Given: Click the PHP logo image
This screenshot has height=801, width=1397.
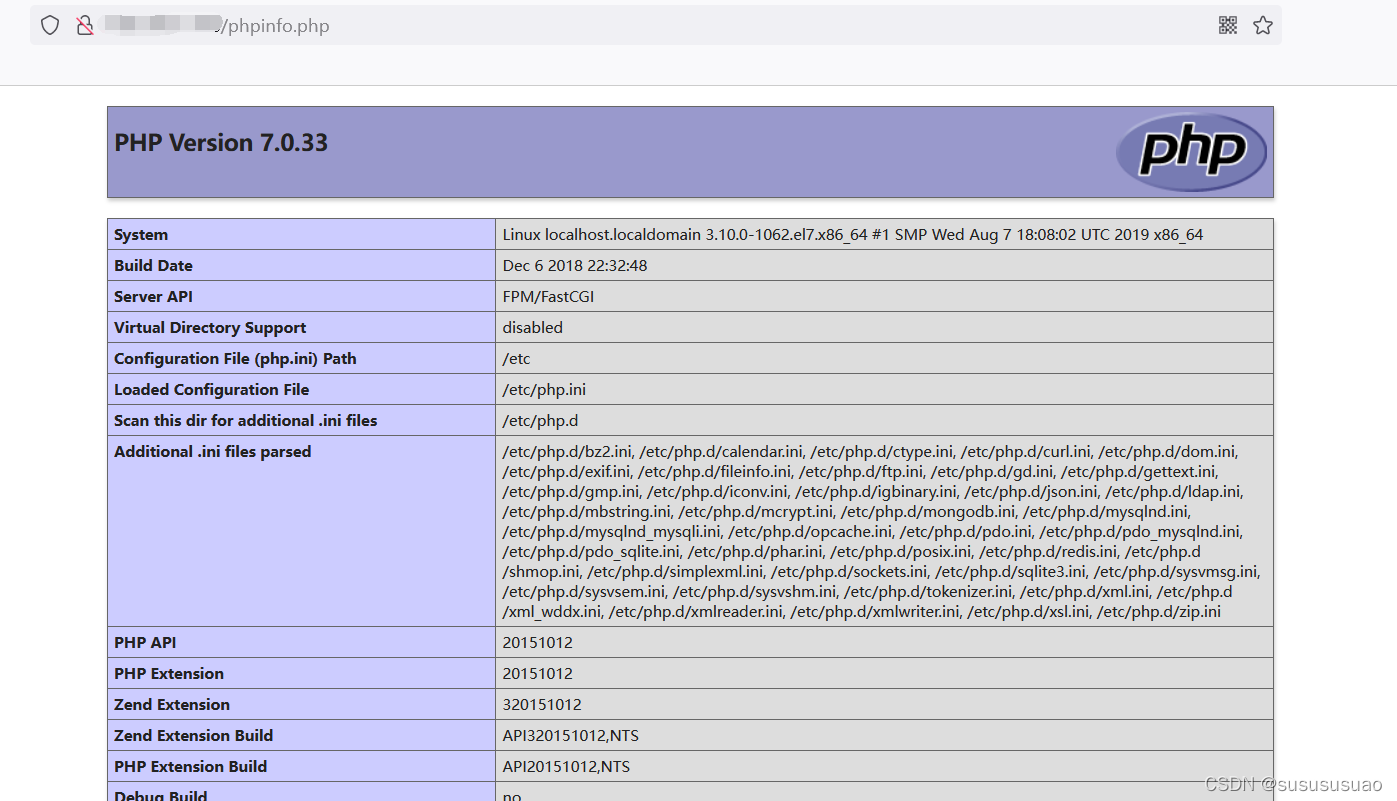Looking at the screenshot, I should pos(1191,152).
